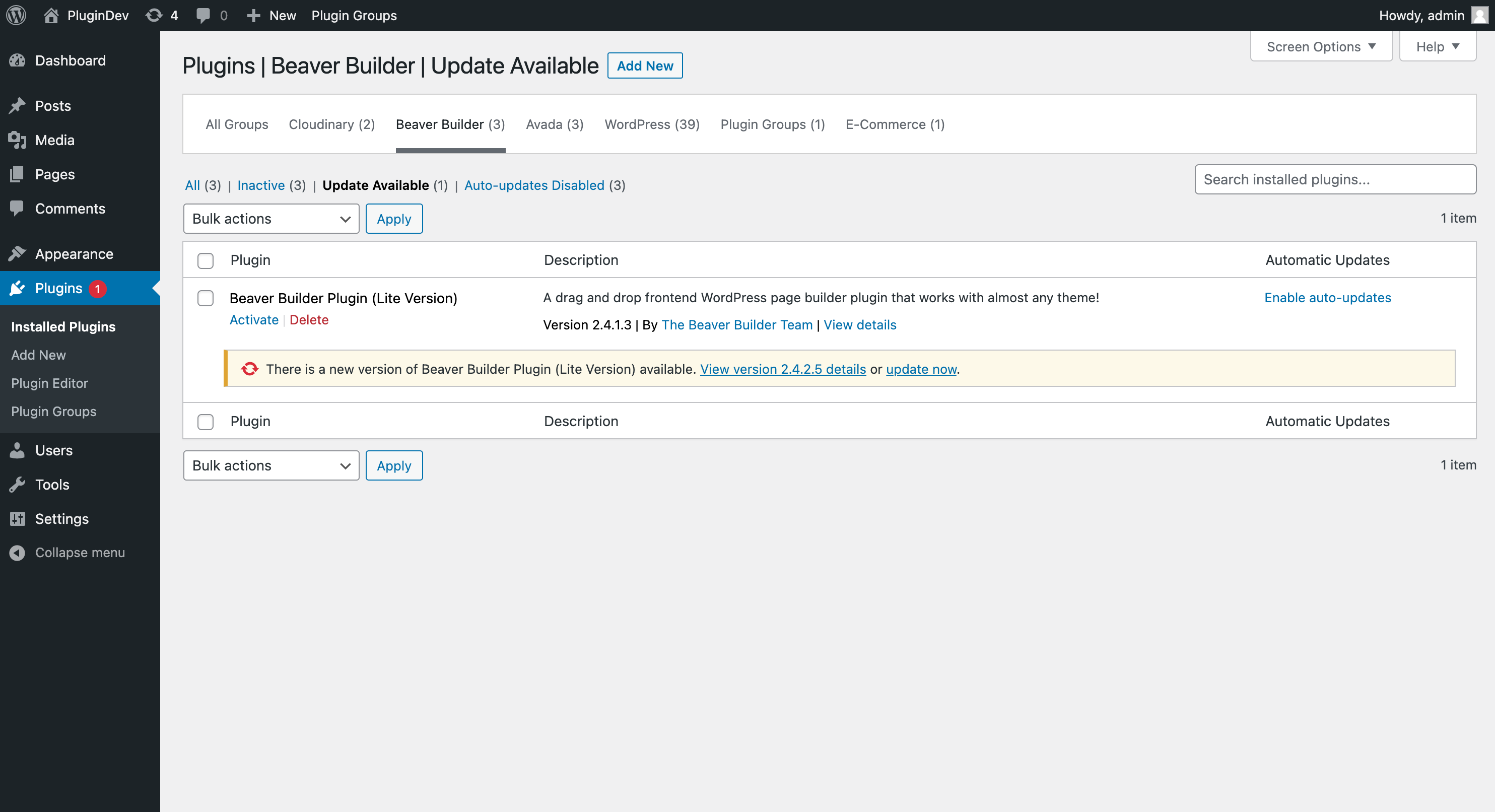Click the WordPress logo icon
This screenshot has height=812, width=1495.
click(16, 16)
